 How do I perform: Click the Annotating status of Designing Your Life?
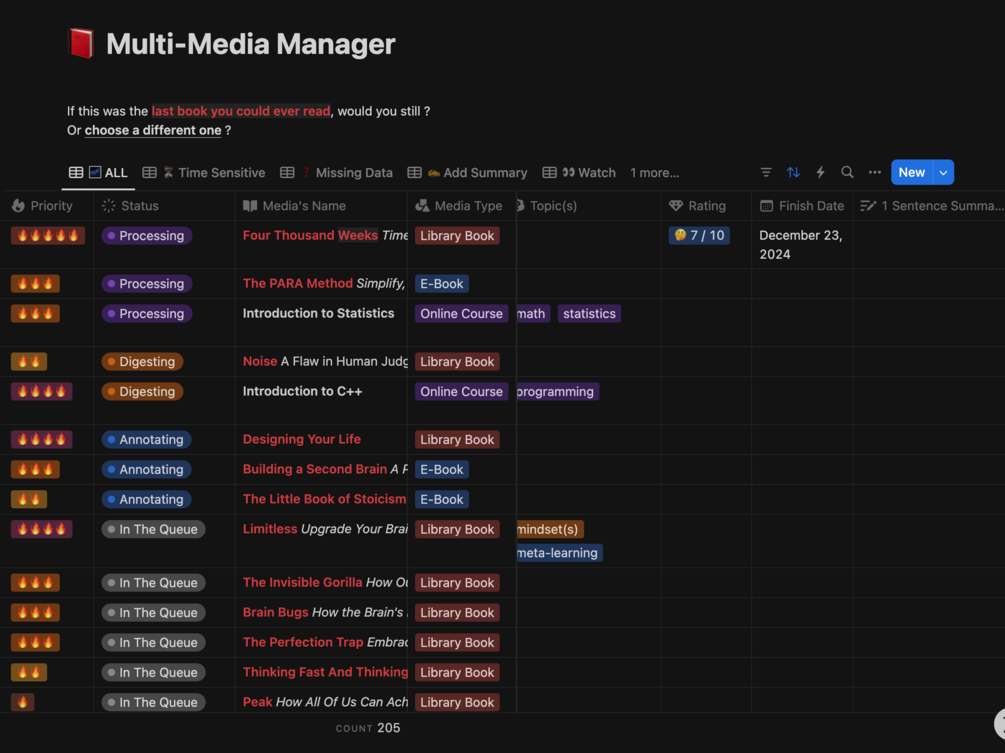point(146,440)
